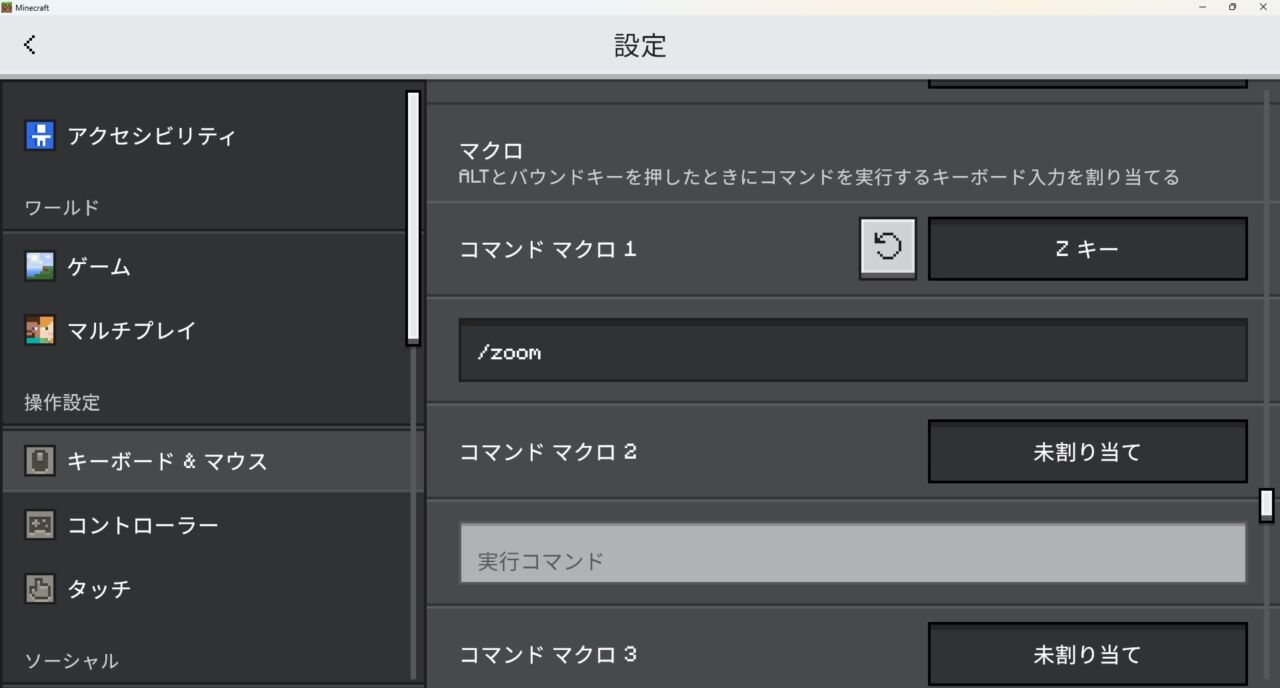Screen dimensions: 1280x688
Task: Click the Game landscape icon
Action: 40,266
